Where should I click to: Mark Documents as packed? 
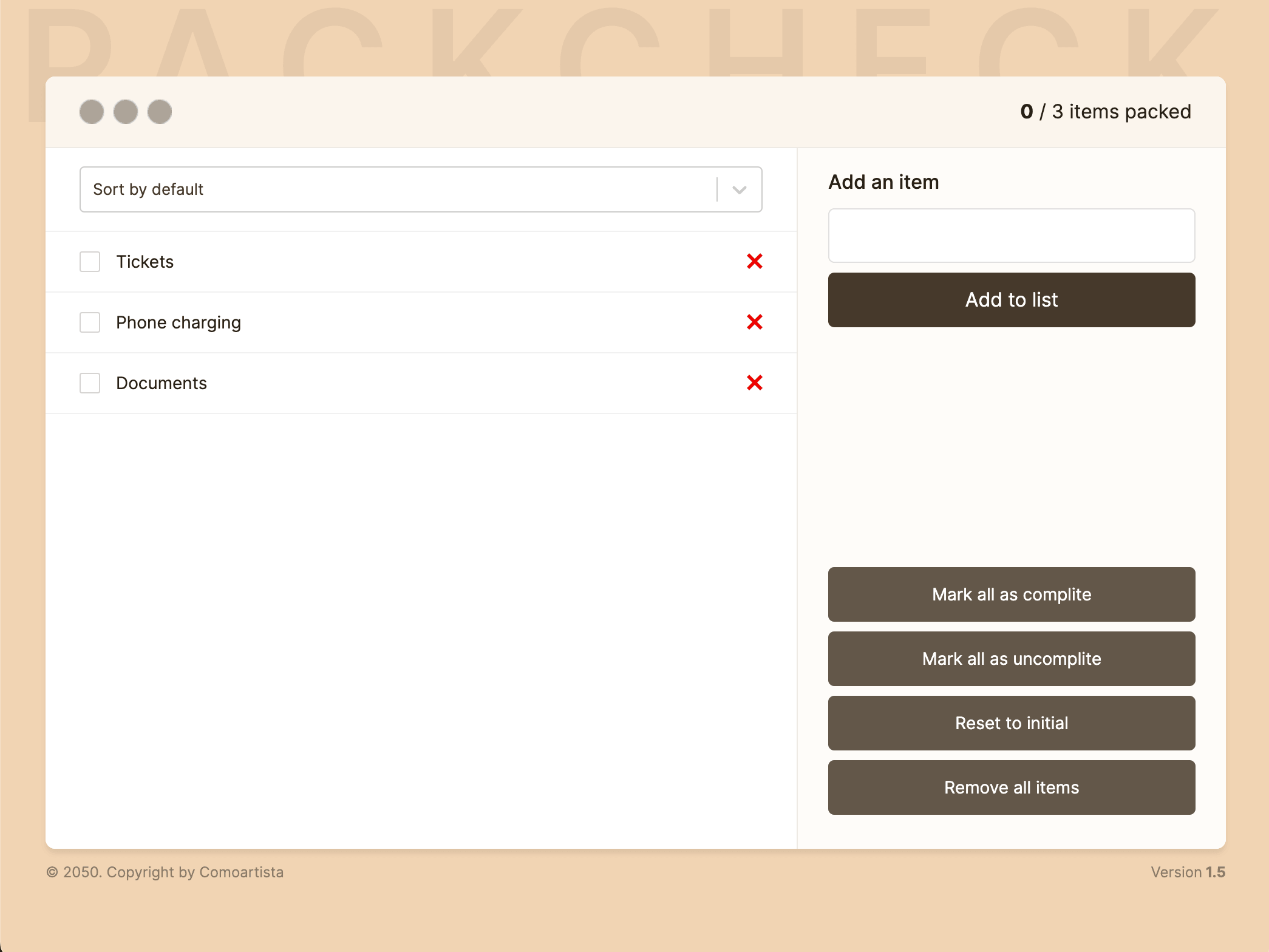coord(90,383)
